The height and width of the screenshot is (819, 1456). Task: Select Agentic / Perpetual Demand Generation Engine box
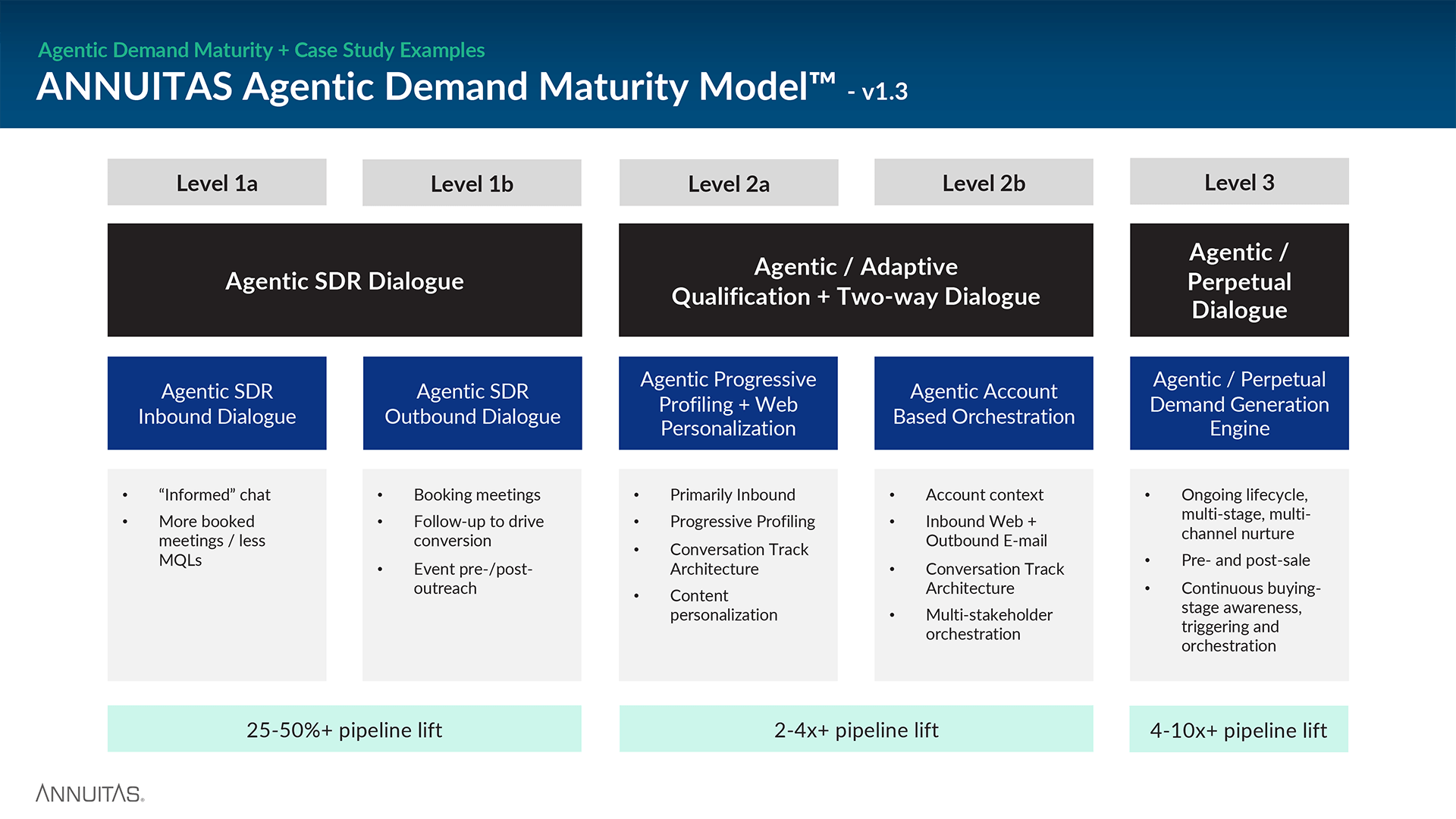point(1239,403)
